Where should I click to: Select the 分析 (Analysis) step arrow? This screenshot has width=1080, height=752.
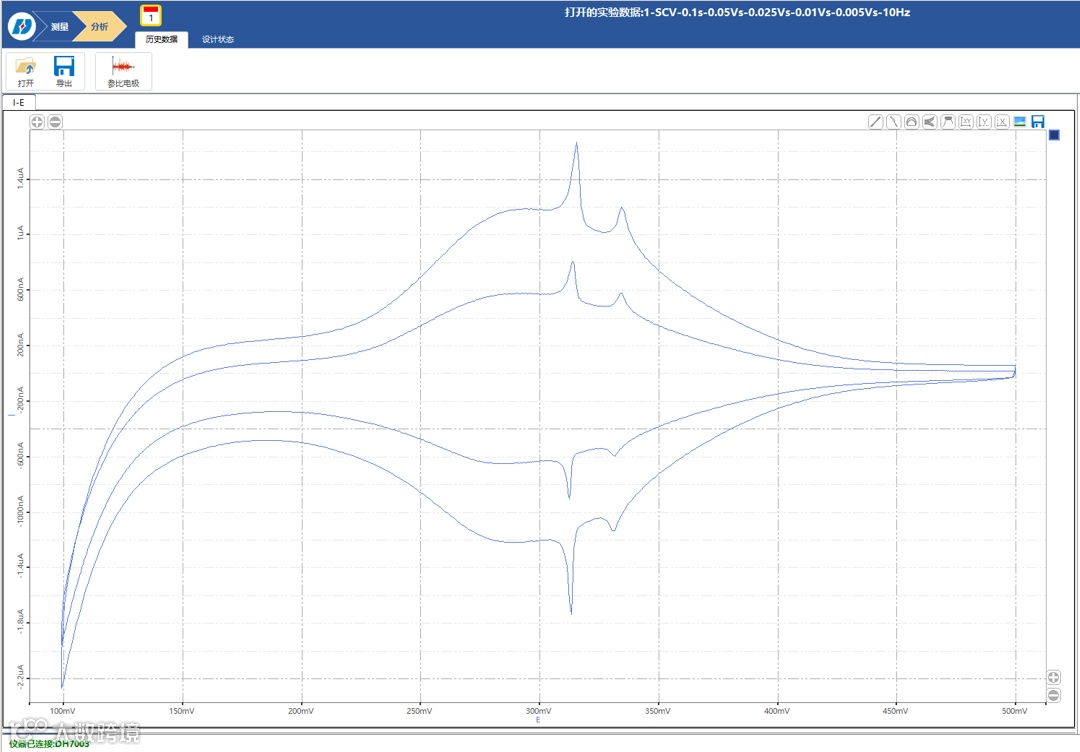coord(100,26)
